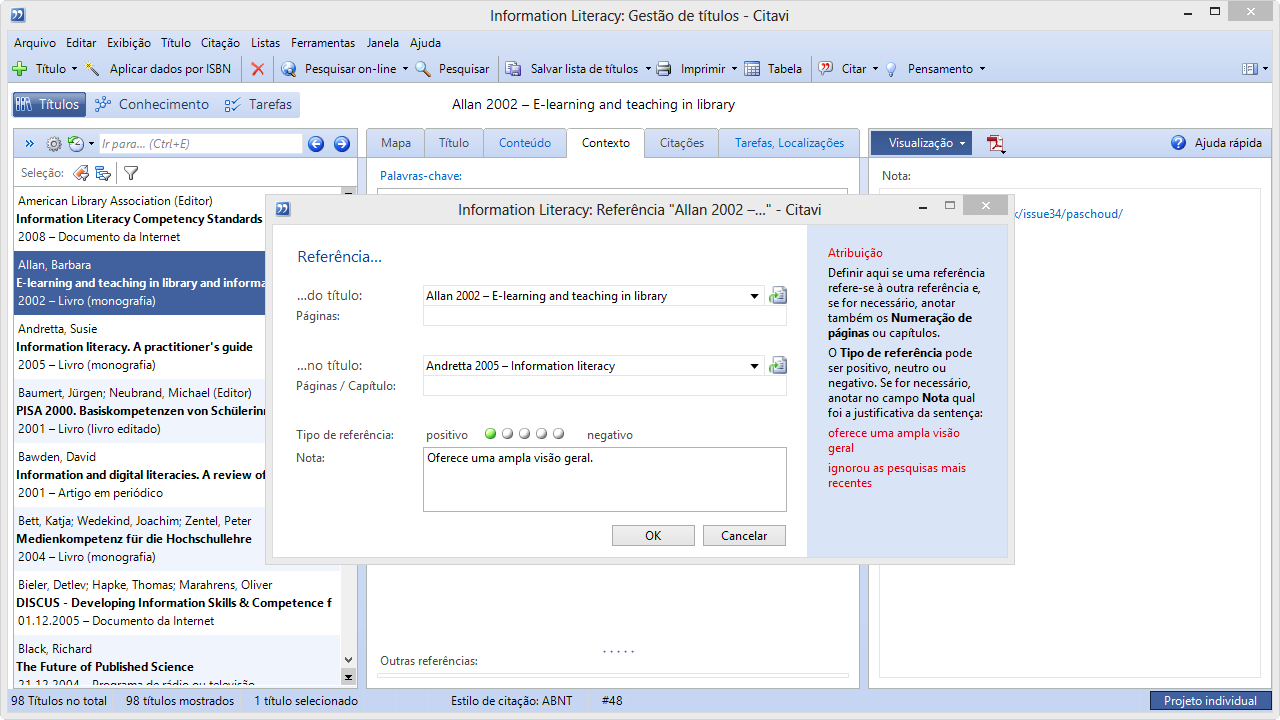Screen dimensions: 1280x720
Task: Click the PDF icon beside Visualização
Action: [995, 144]
